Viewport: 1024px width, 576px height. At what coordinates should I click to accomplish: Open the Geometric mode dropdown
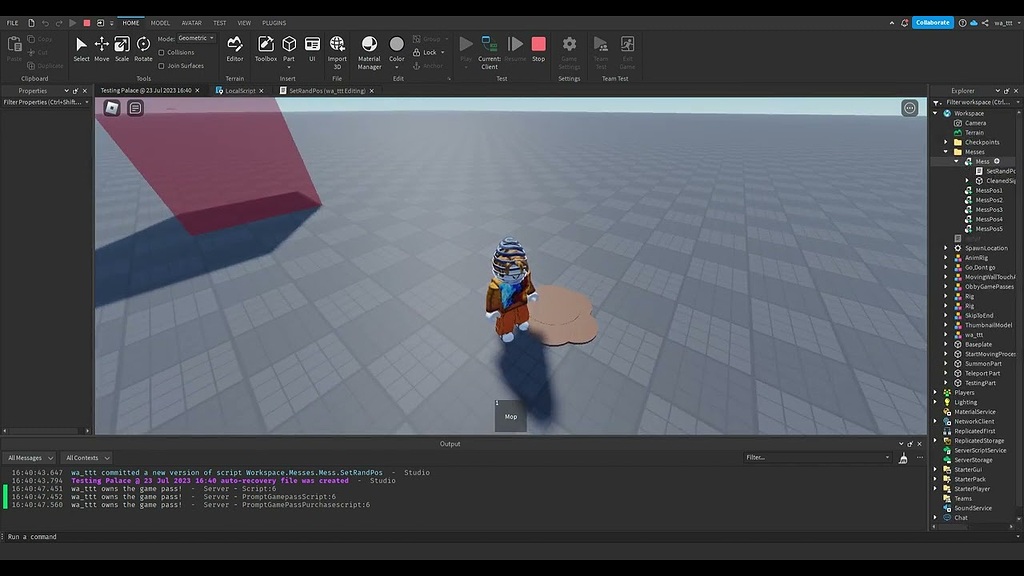coord(194,38)
